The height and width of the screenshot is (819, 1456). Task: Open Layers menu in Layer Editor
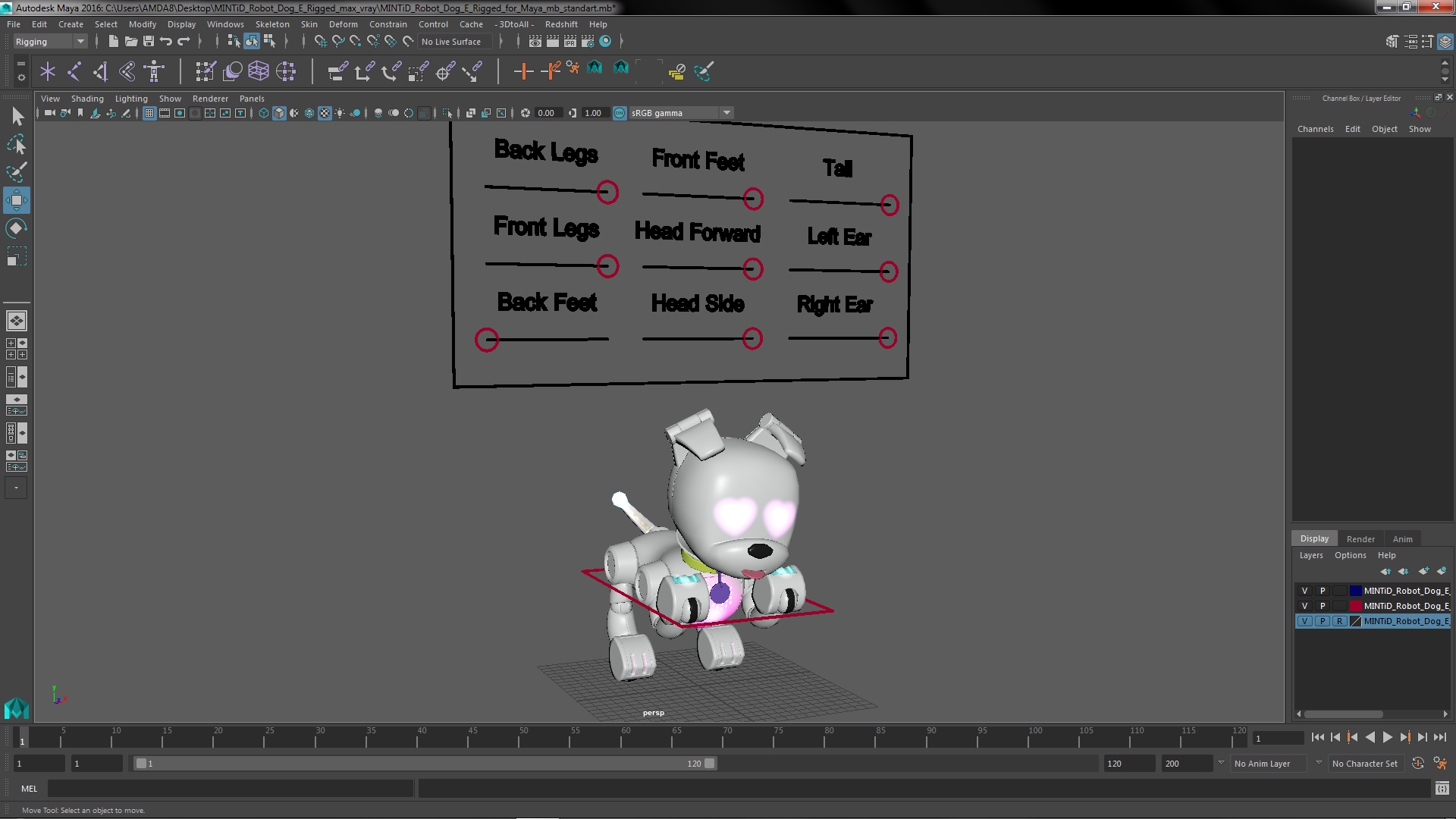(x=1310, y=555)
